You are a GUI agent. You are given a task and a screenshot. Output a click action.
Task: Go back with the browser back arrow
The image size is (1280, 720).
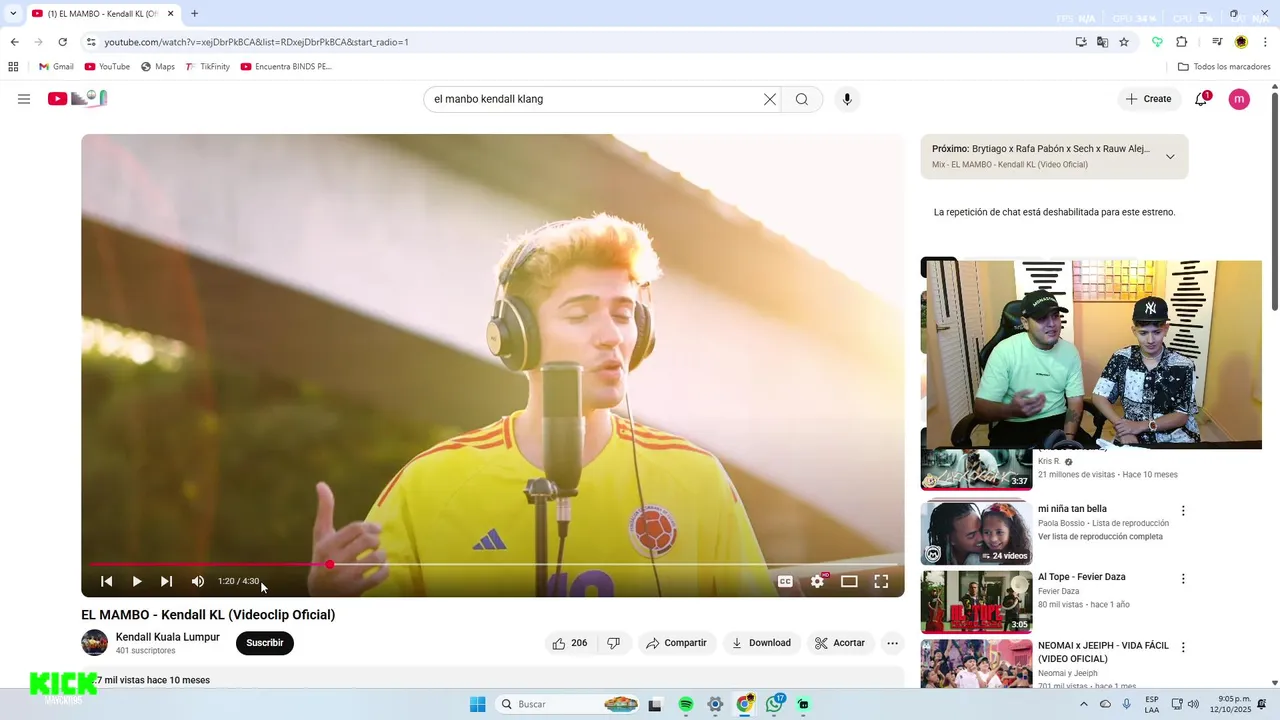point(14,42)
